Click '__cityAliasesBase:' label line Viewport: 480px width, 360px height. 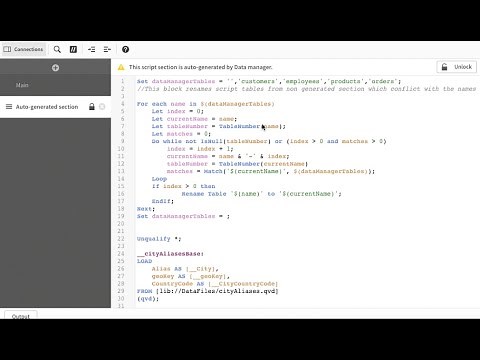170,254
